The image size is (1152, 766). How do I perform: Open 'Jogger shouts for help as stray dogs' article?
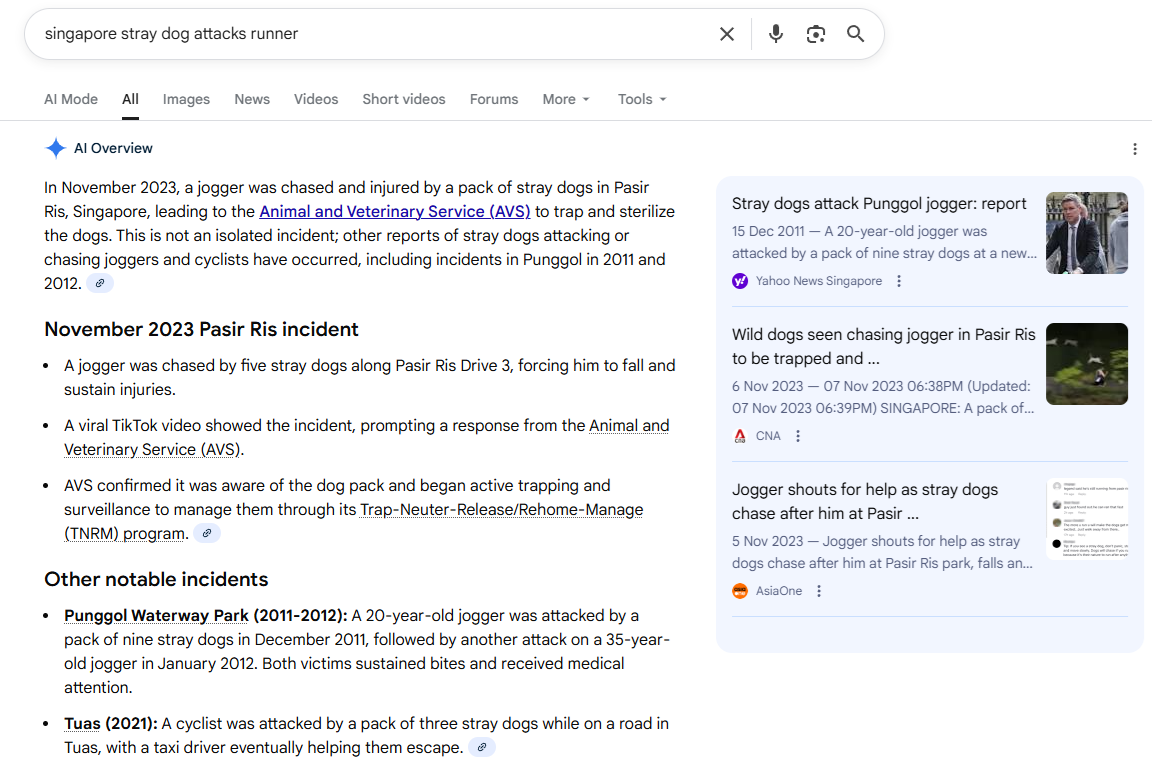[865, 501]
